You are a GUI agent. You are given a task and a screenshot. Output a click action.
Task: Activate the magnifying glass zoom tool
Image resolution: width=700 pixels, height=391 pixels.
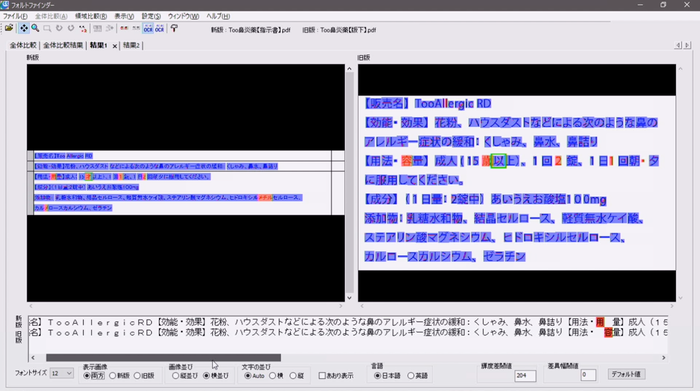coord(35,29)
